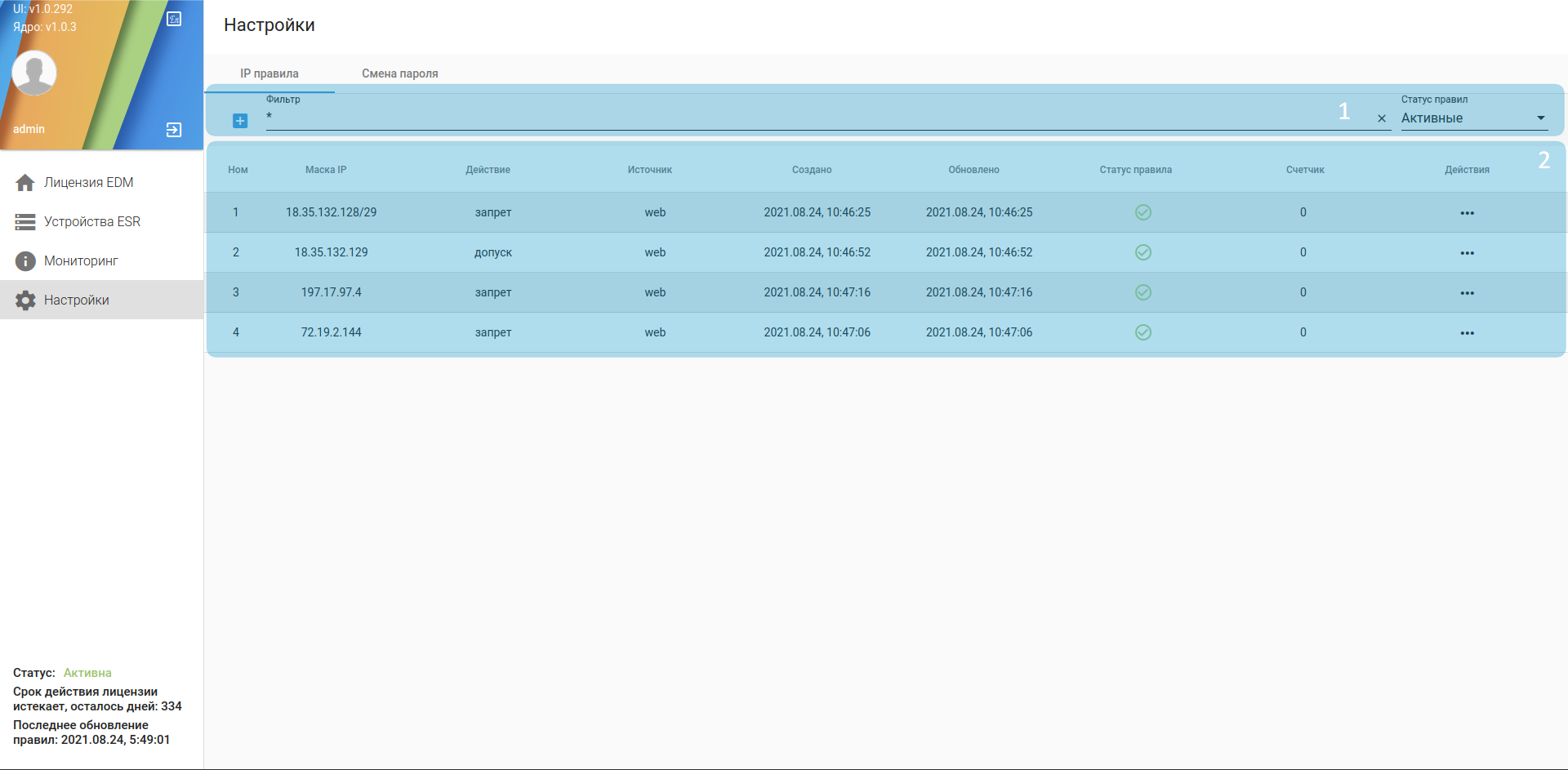Click the Устройства ESR list icon

point(25,222)
